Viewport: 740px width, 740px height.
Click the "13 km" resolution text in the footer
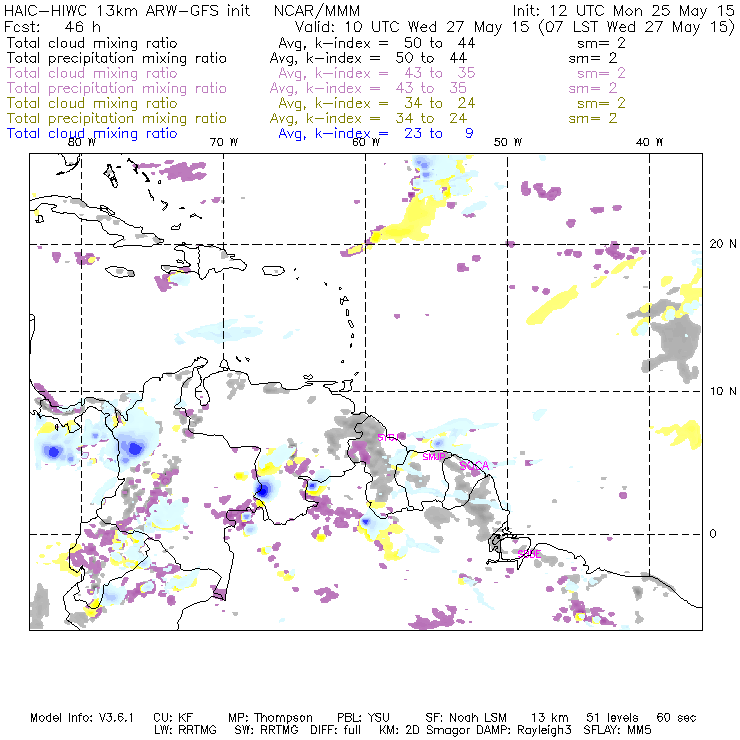pos(550,718)
